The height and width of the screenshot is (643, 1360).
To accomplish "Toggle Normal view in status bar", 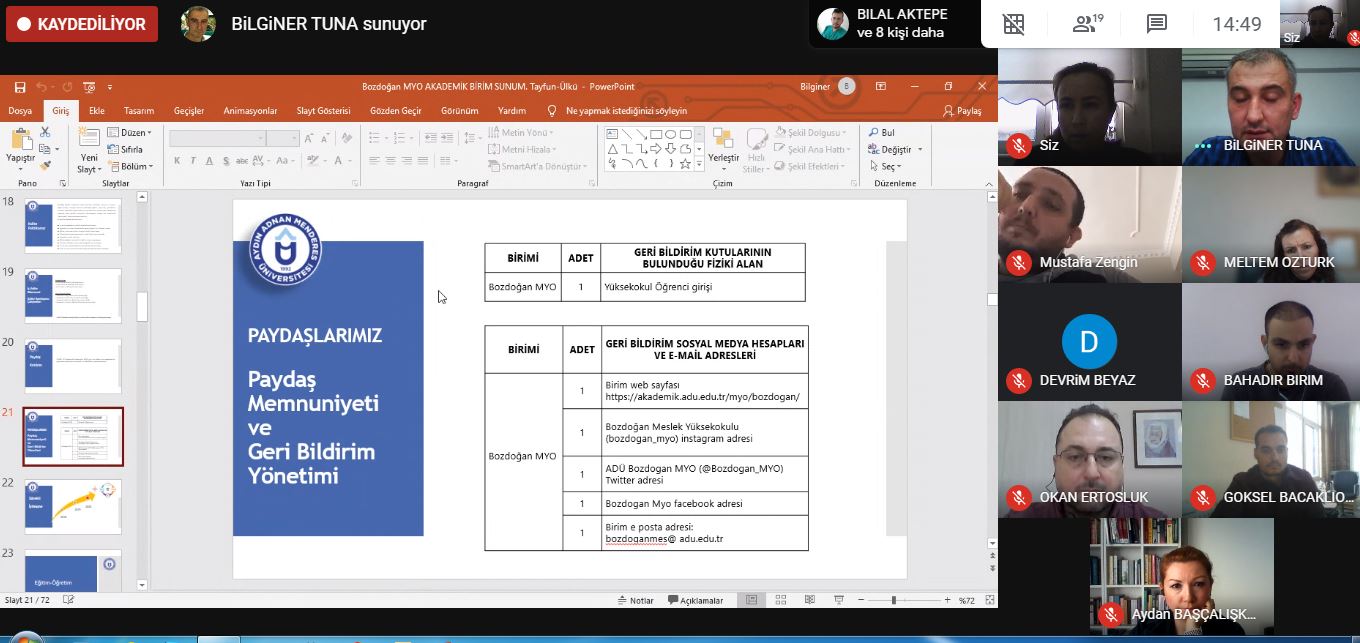I will (751, 600).
